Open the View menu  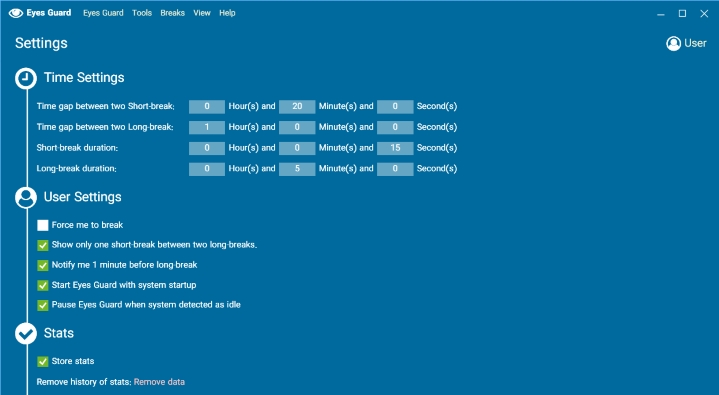point(202,13)
